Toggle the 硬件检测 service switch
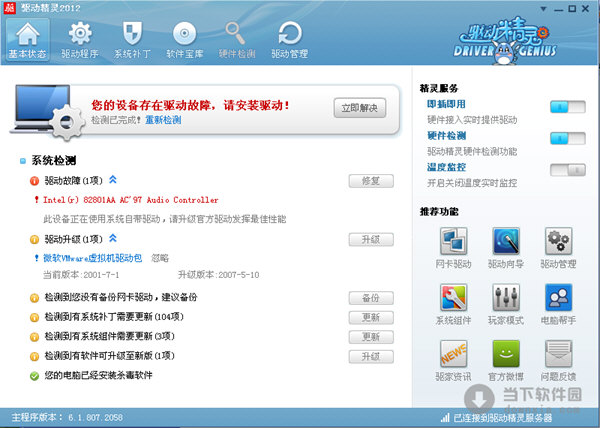This screenshot has height=428, width=600. (568, 138)
